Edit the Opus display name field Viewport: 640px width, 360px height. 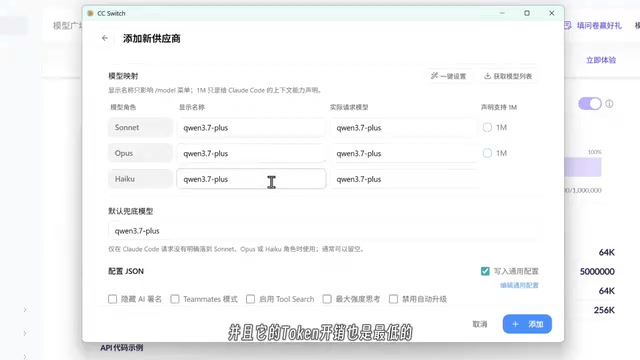(x=251, y=153)
